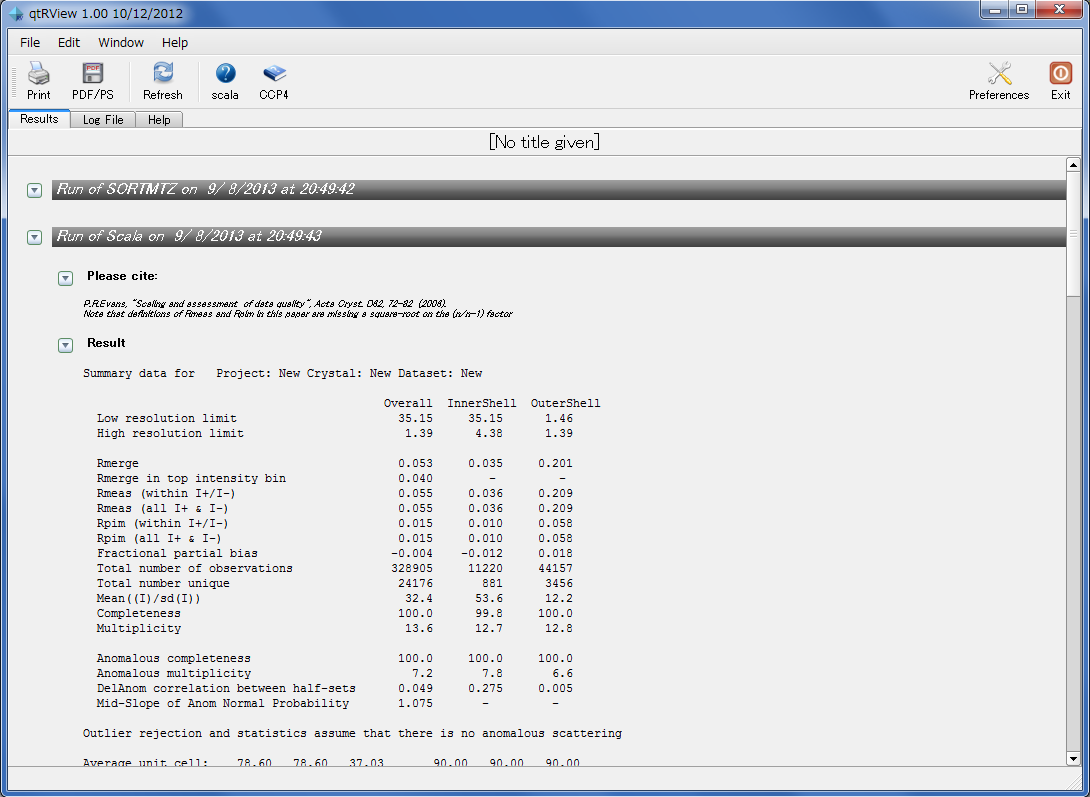Collapse the Please cite section
Screen dimensions: 1090x797
pos(66,278)
